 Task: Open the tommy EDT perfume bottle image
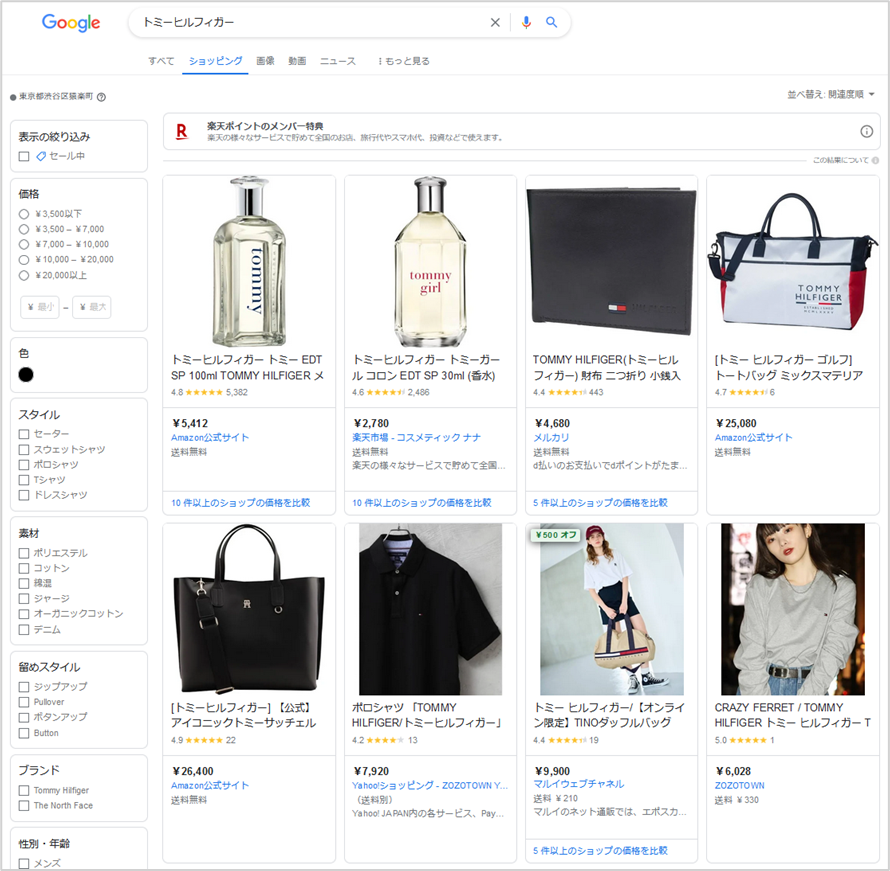pyautogui.click(x=249, y=262)
